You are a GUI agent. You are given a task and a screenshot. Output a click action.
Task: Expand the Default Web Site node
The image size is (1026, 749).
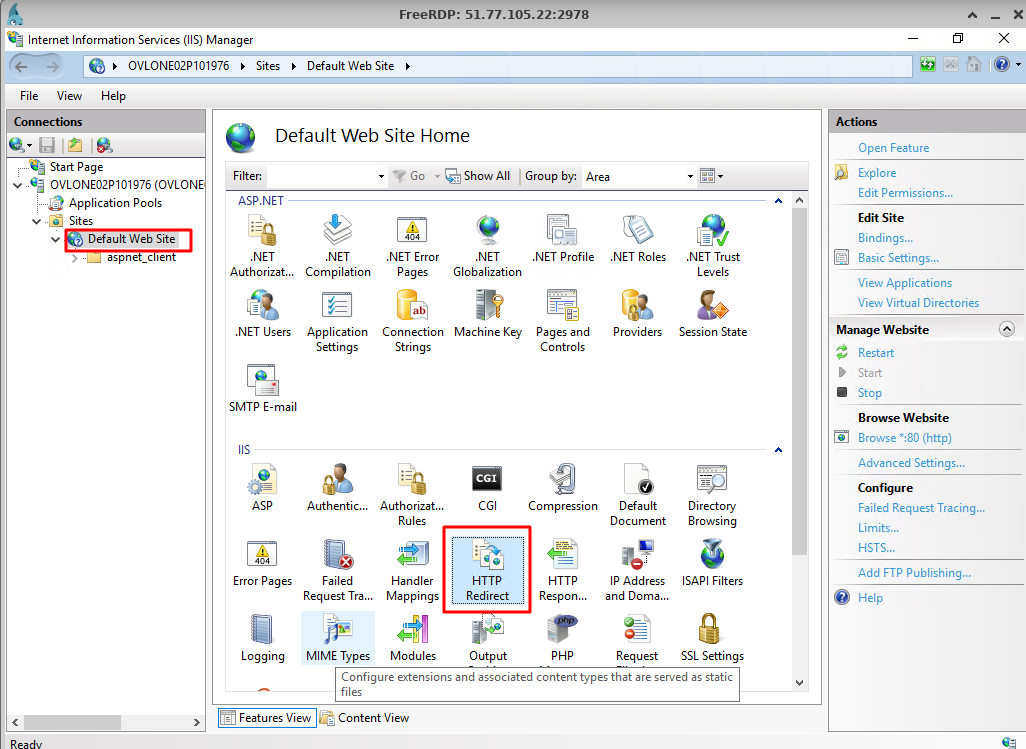[x=57, y=239]
